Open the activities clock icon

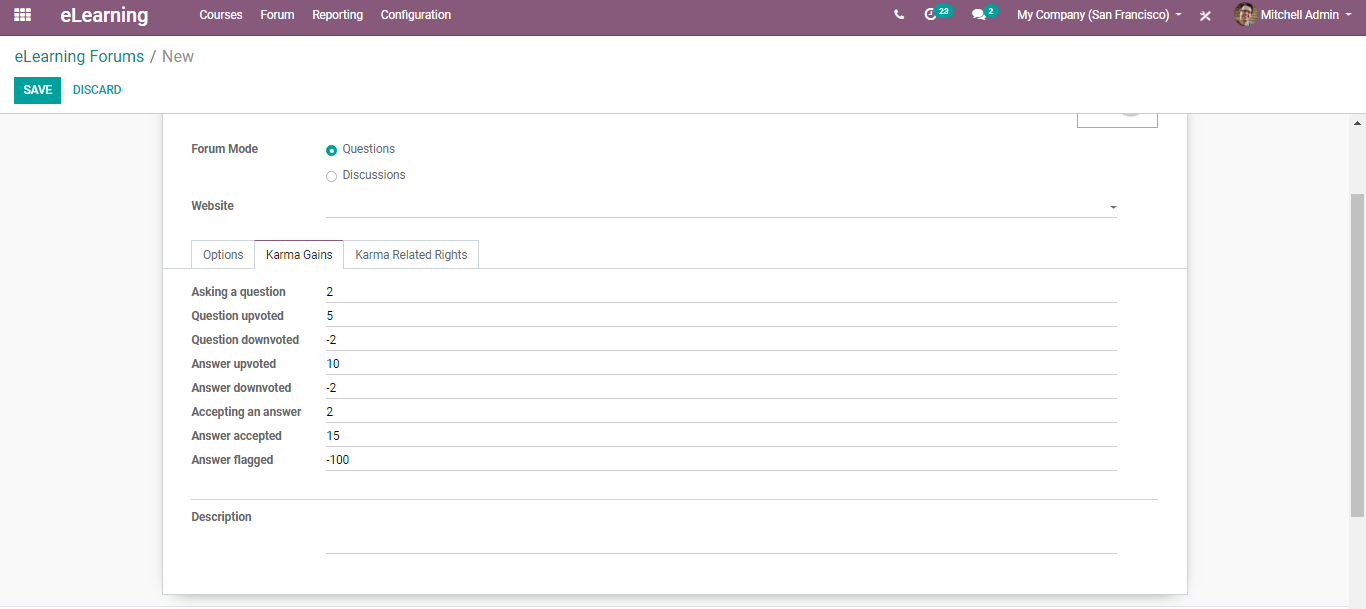[x=931, y=15]
